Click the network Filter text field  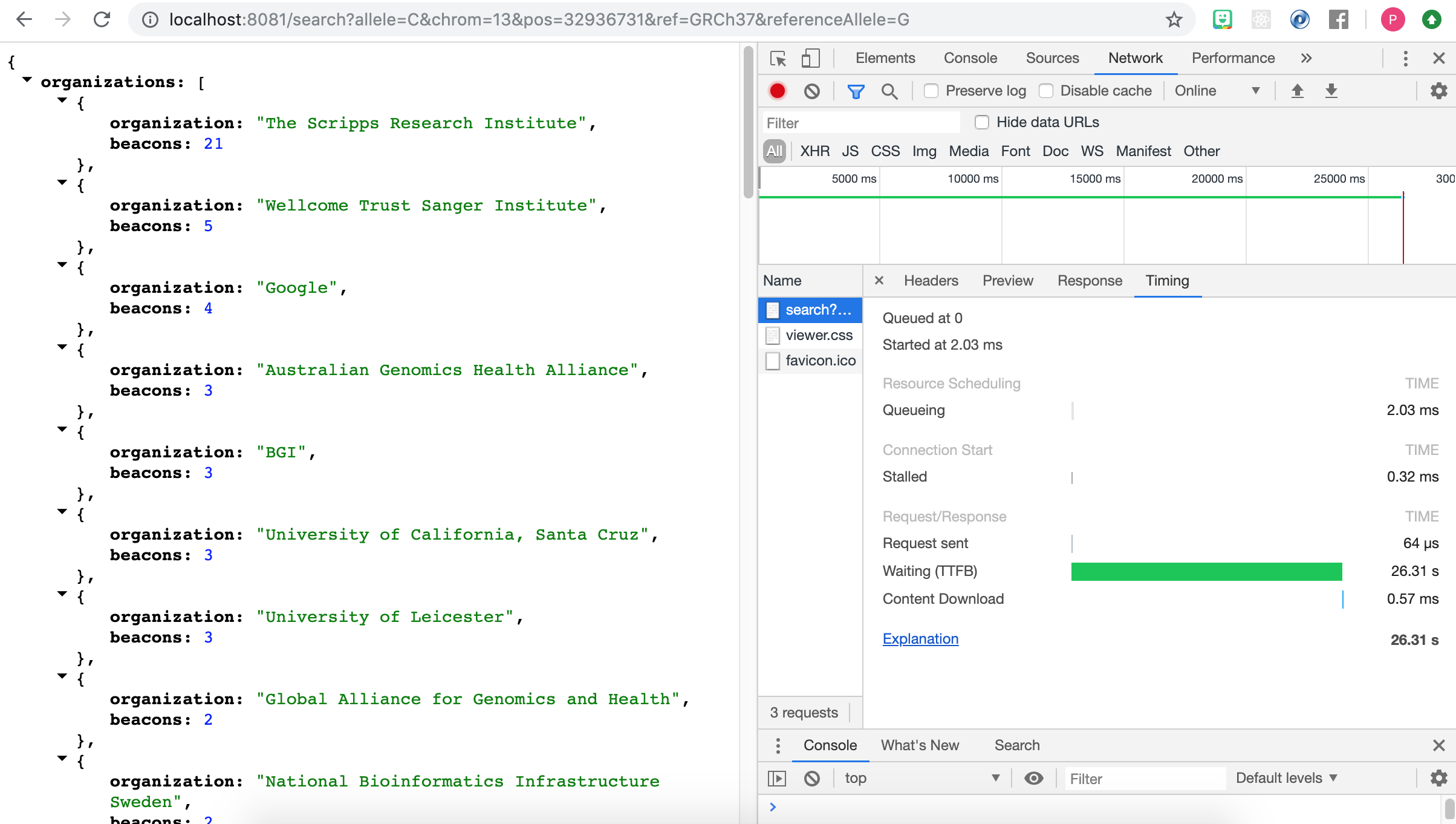click(x=861, y=123)
